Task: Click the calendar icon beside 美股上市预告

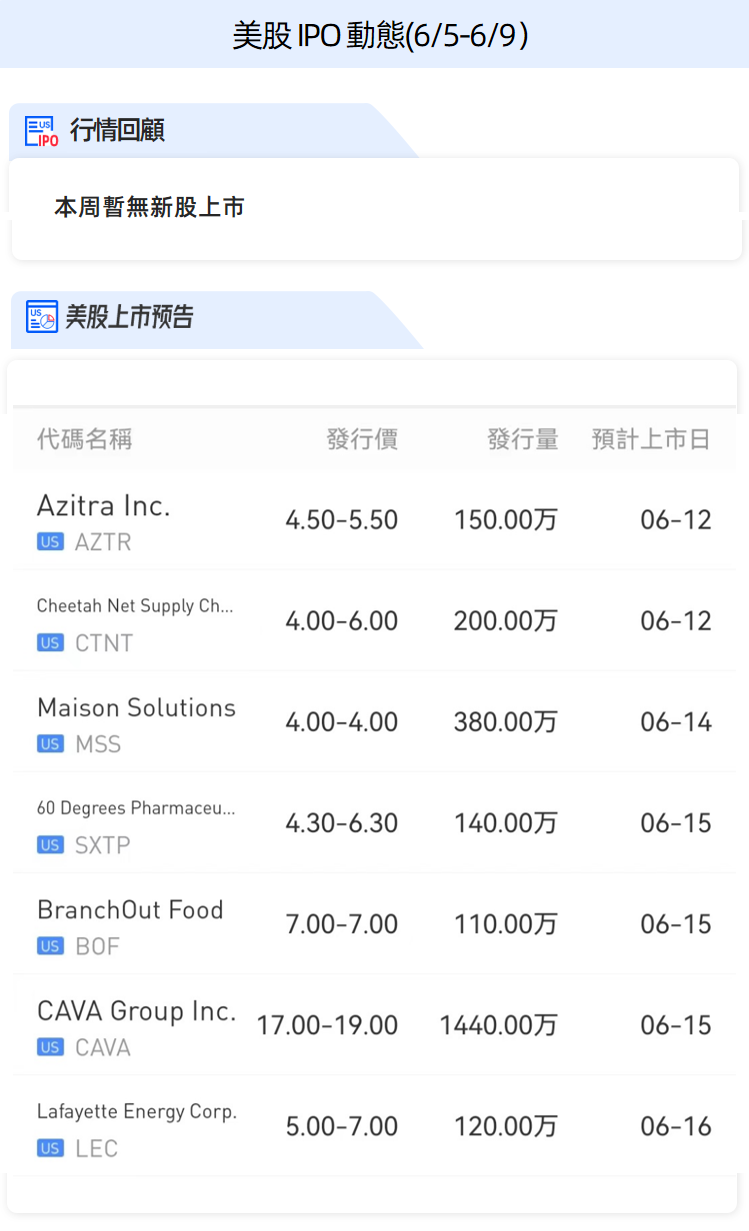Action: [41, 317]
